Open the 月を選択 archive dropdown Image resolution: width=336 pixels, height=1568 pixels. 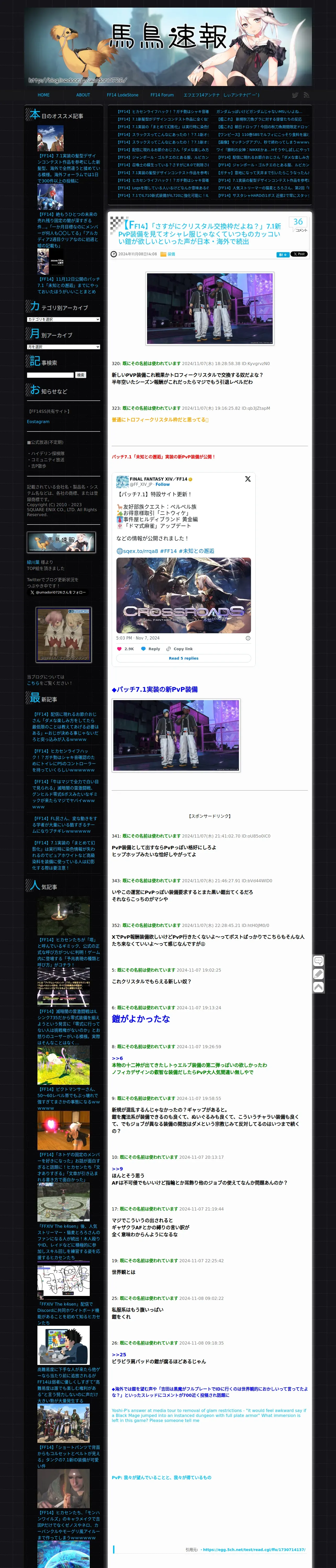[x=63, y=347]
